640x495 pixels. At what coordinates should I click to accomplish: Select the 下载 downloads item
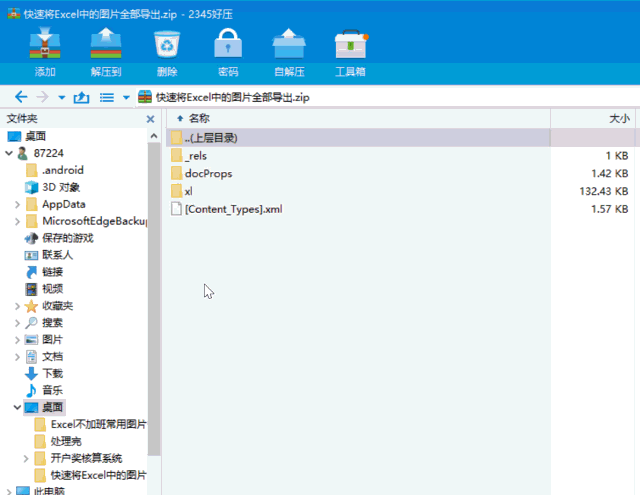click(44, 374)
